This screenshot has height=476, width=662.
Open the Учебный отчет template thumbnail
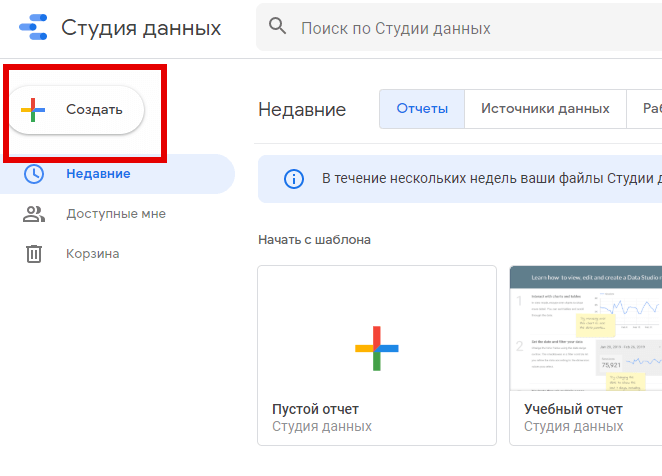coord(586,328)
